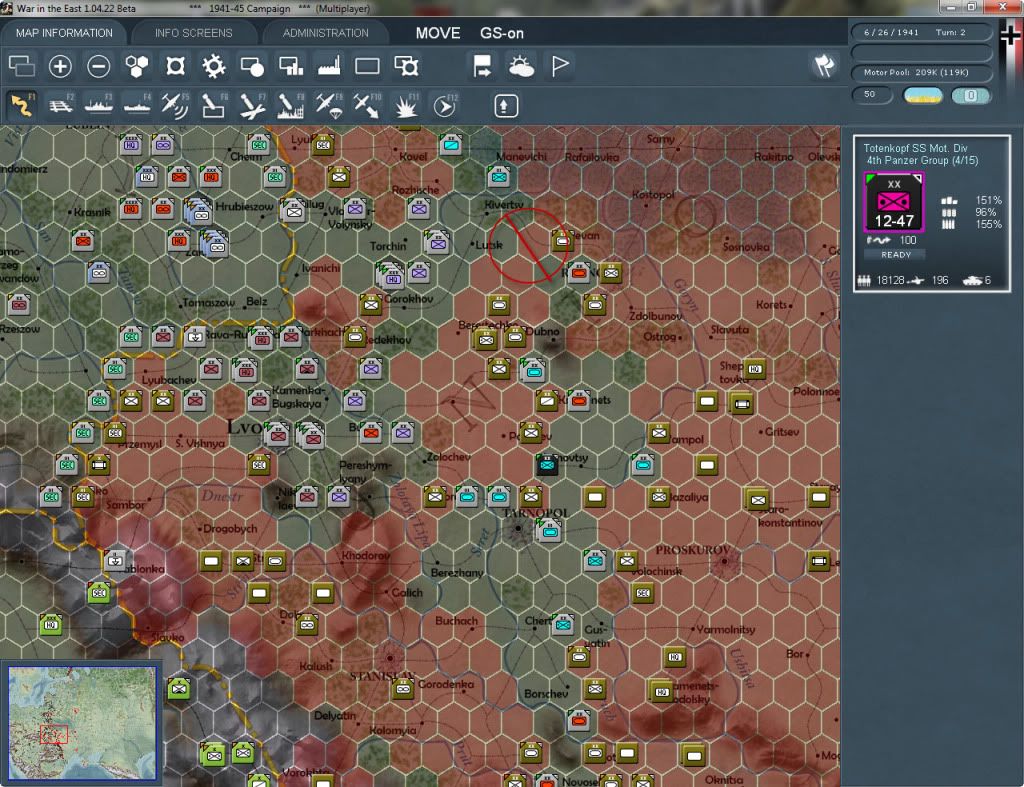
Task: Click the blue and yellow terrain indicator
Action: [x=922, y=95]
